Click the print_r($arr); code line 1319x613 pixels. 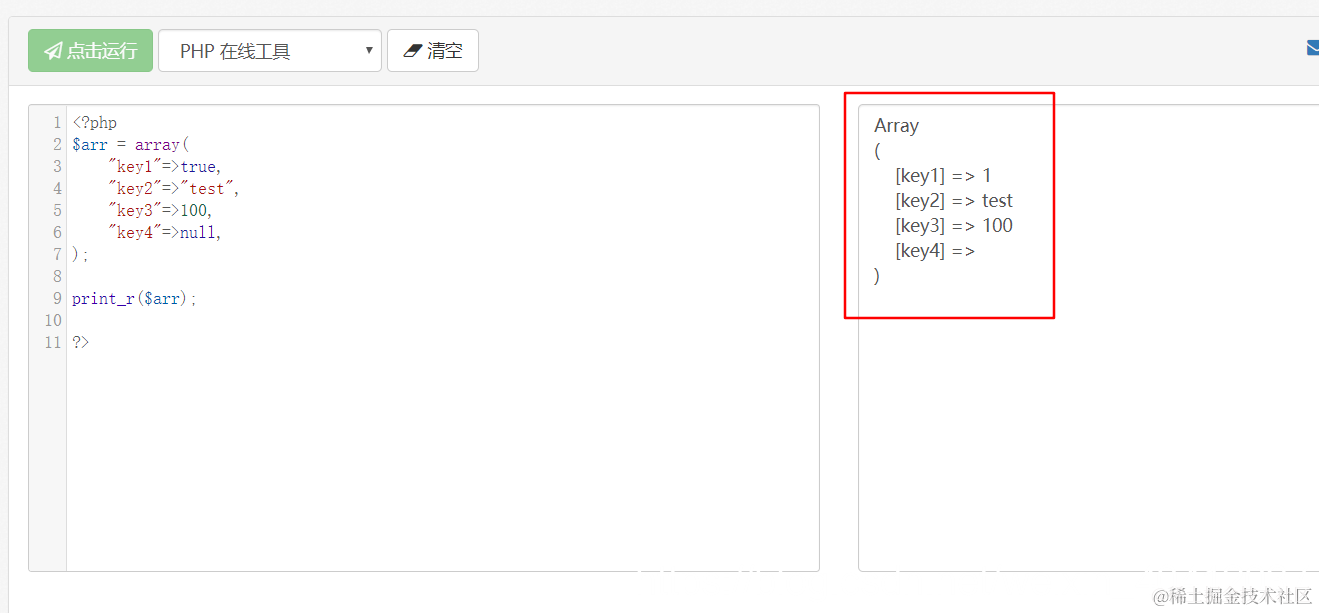pyautogui.click(x=134, y=299)
